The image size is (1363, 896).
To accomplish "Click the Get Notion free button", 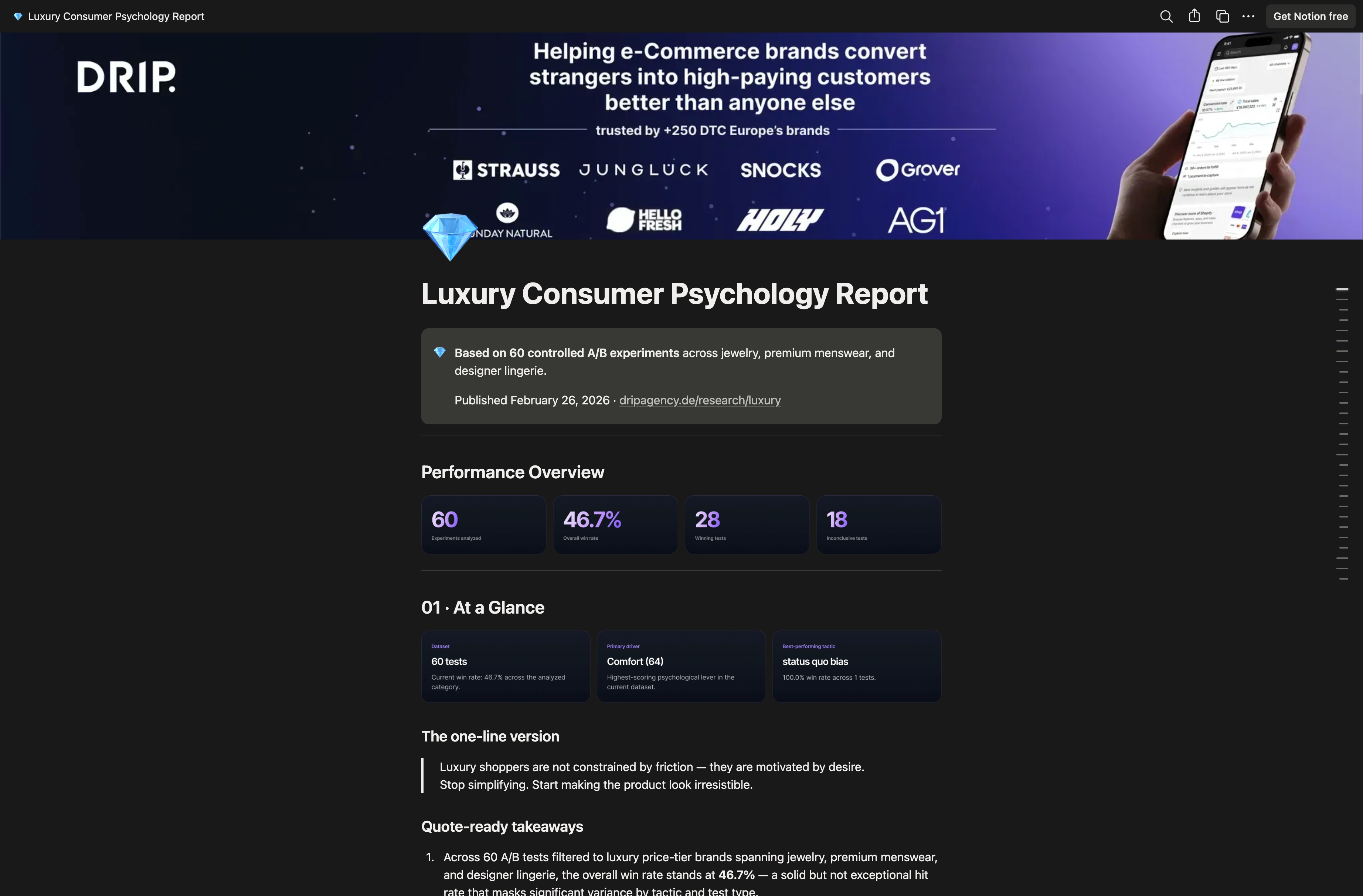I will pos(1310,16).
